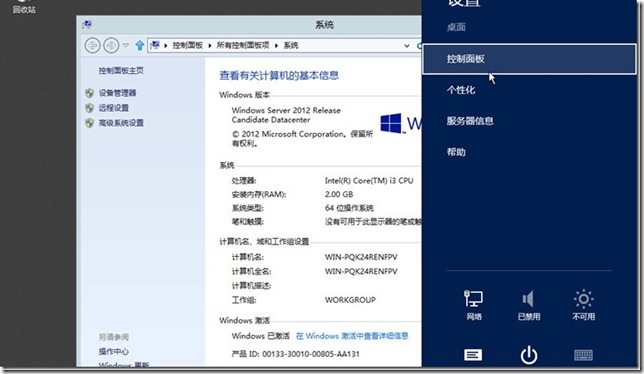Click the address bar location icon
Image resolution: width=644 pixels, height=374 pixels.
[x=155, y=45]
